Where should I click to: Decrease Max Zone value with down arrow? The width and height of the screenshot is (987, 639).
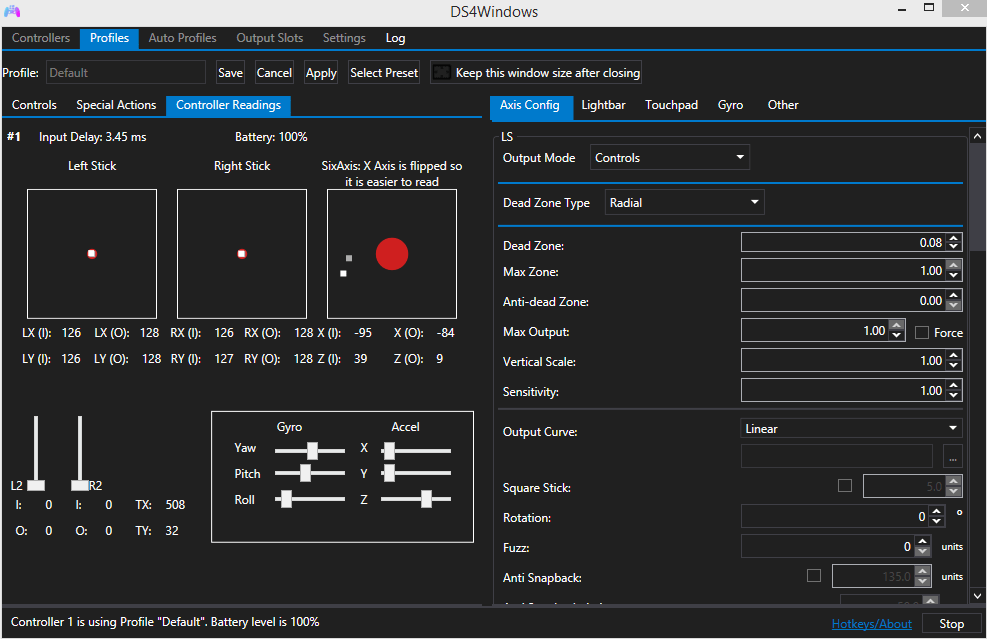[954, 276]
